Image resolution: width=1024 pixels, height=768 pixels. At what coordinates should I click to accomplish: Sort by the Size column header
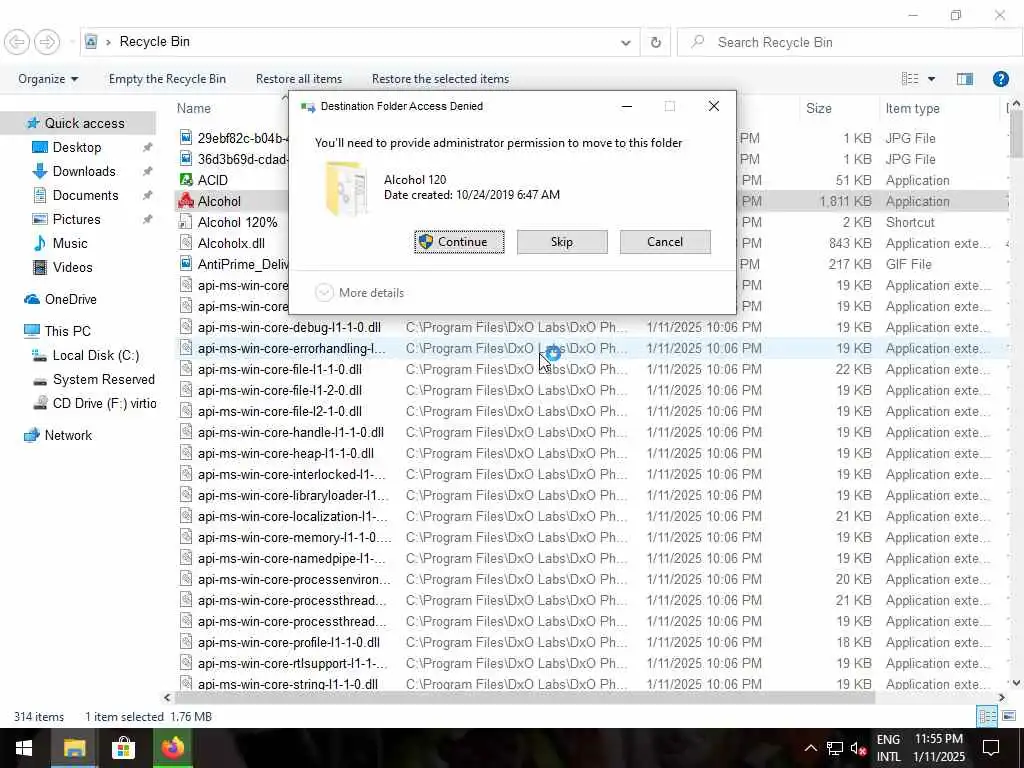point(818,108)
